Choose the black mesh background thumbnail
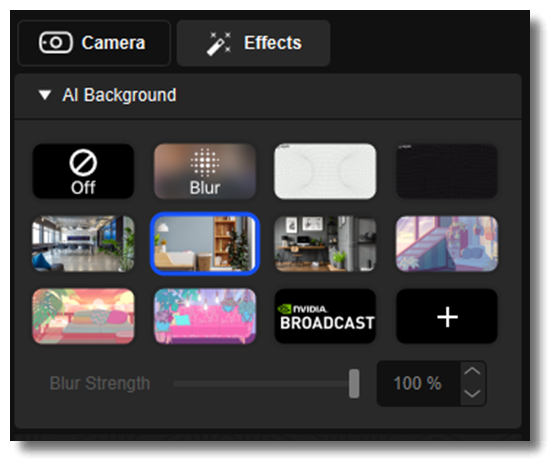 pos(447,171)
